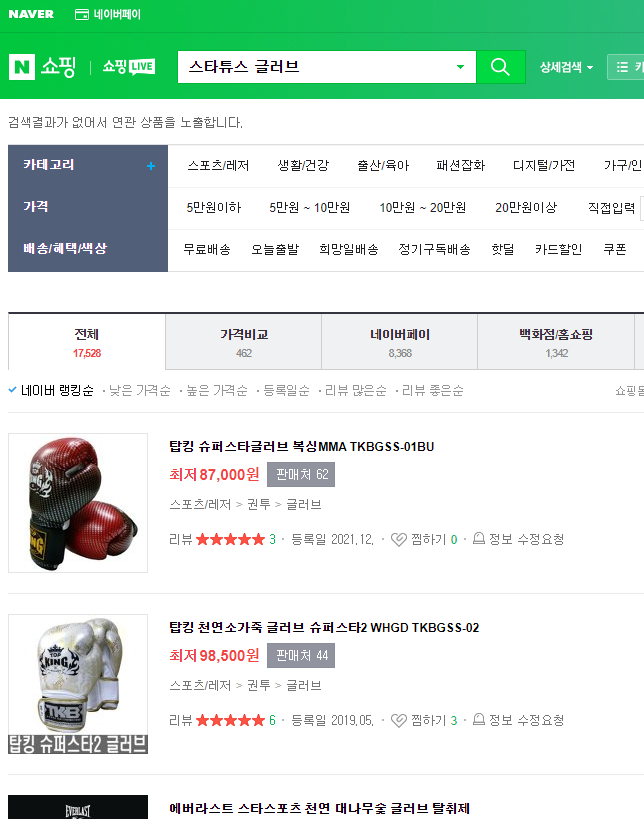
Task: Sort results by lowest price
Action: click(x=139, y=391)
